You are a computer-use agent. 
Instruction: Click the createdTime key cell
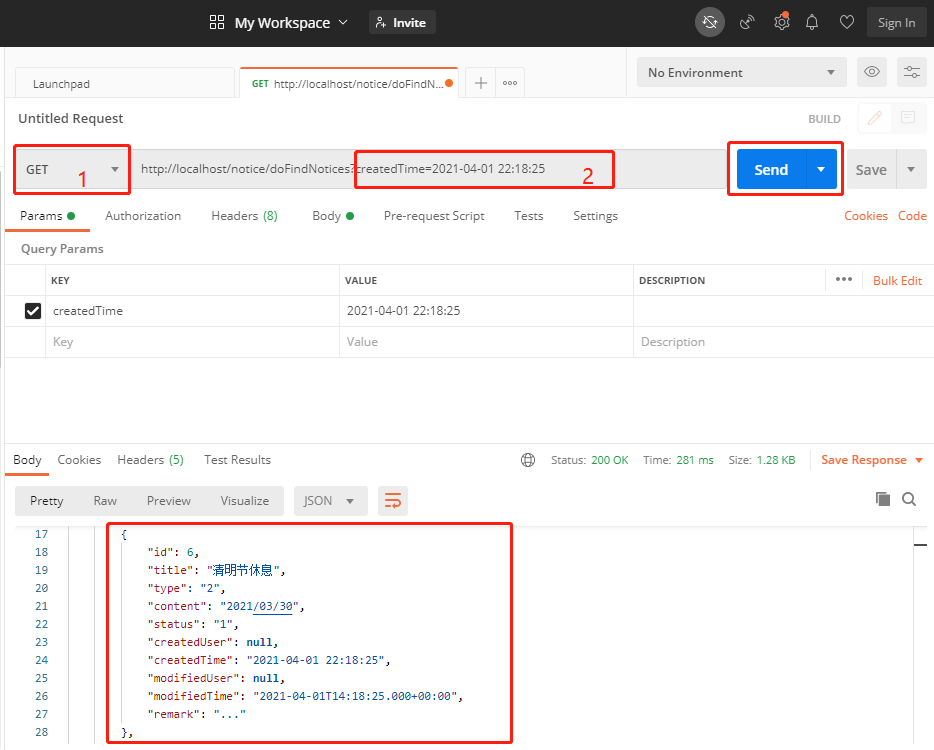[x=192, y=311]
